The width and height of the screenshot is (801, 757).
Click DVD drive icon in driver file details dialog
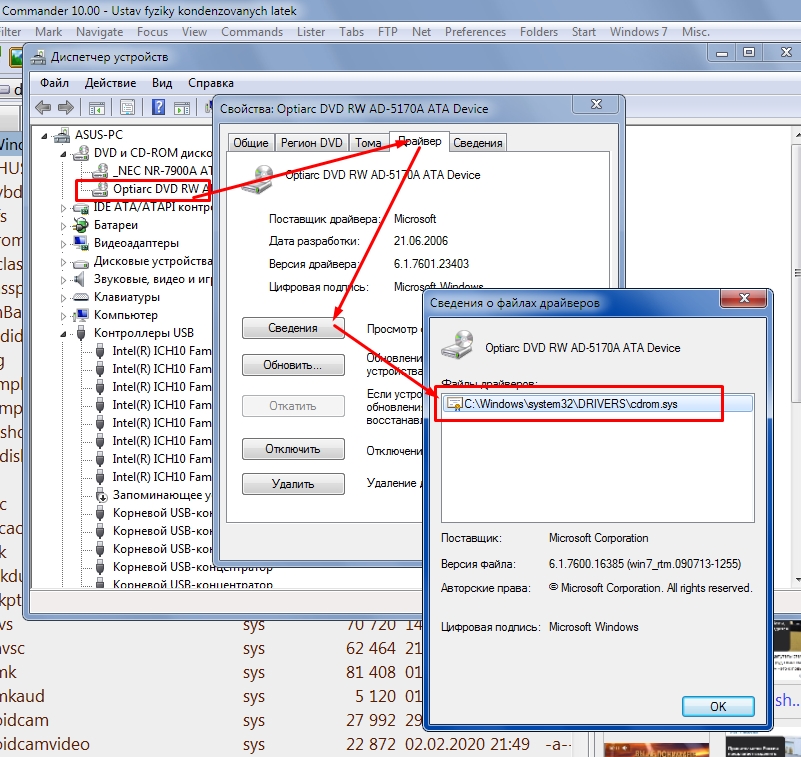tap(457, 345)
